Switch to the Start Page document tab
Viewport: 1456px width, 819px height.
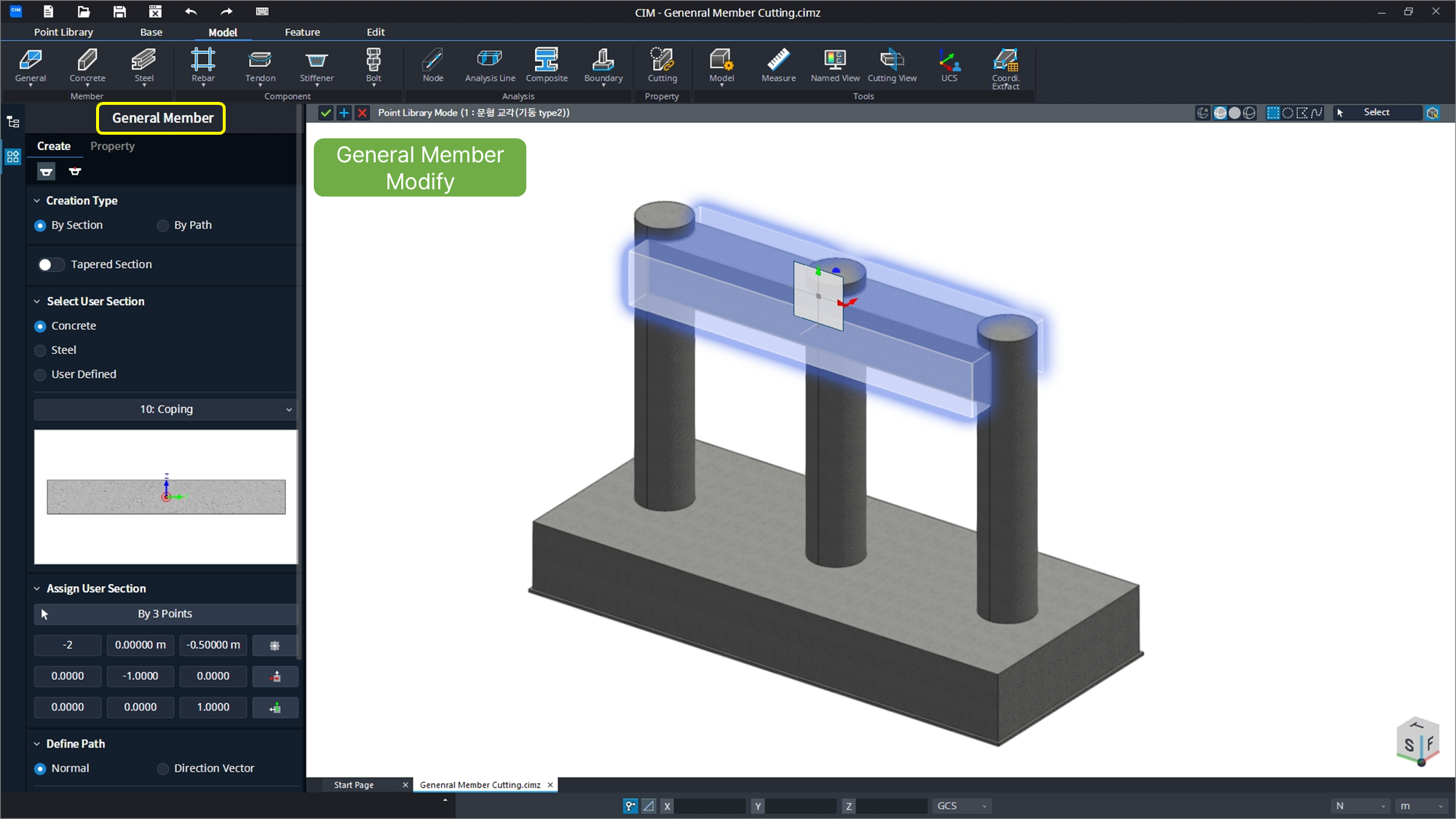pos(354,785)
